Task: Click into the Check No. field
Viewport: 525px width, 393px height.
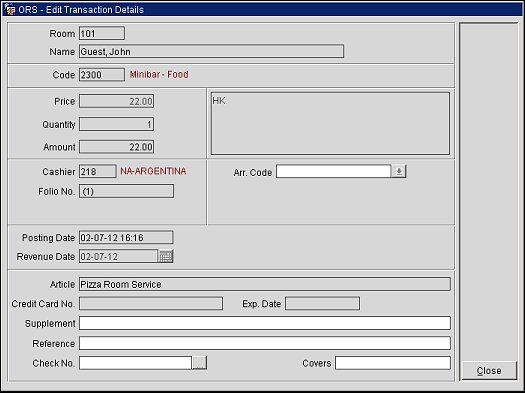Action: pos(135,363)
